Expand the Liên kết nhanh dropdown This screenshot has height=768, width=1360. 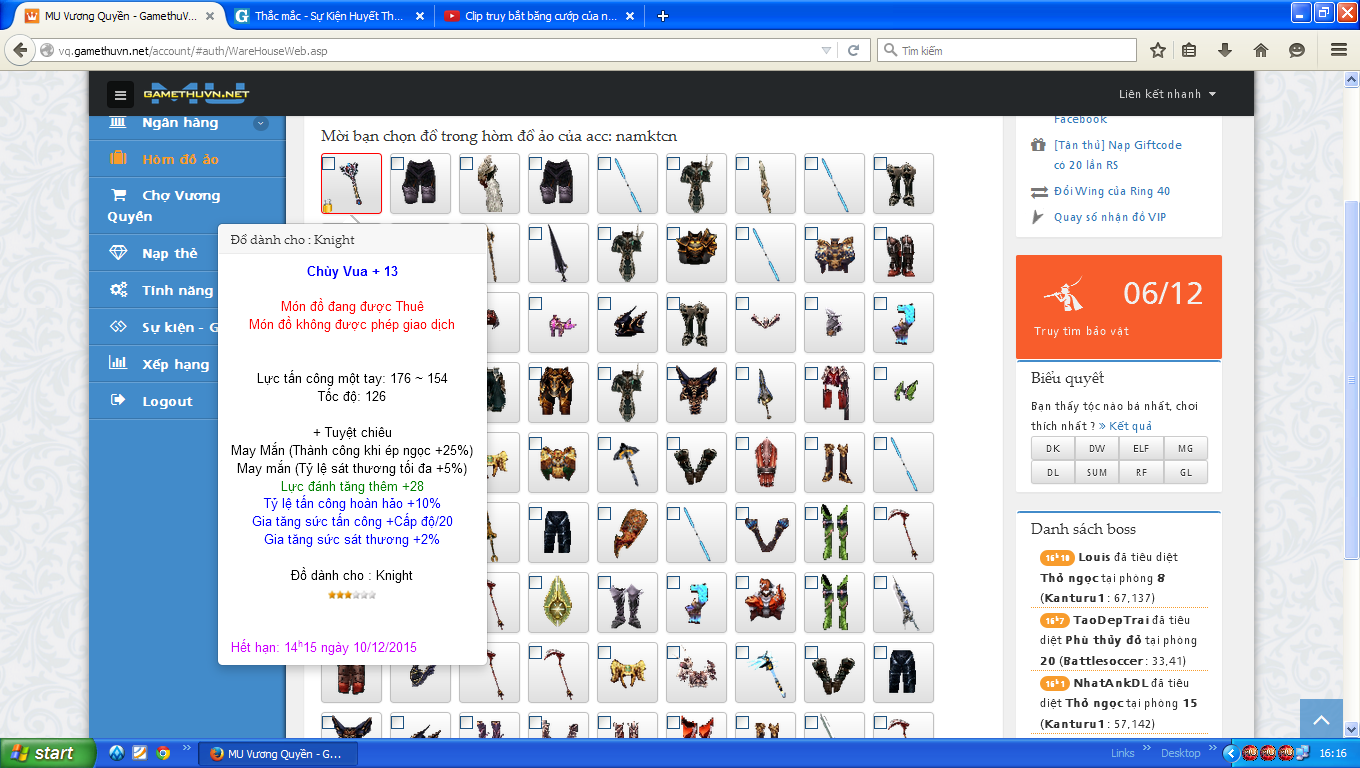pyautogui.click(x=1167, y=94)
